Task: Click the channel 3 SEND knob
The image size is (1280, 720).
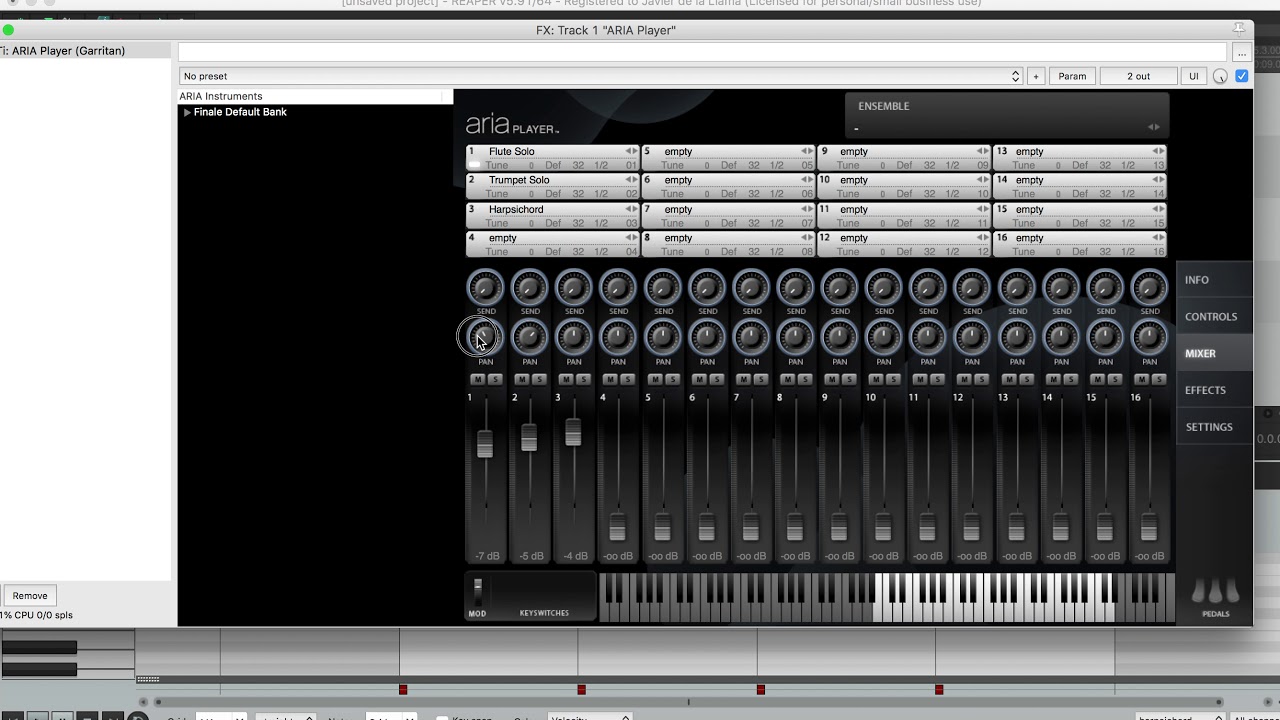Action: [x=574, y=288]
